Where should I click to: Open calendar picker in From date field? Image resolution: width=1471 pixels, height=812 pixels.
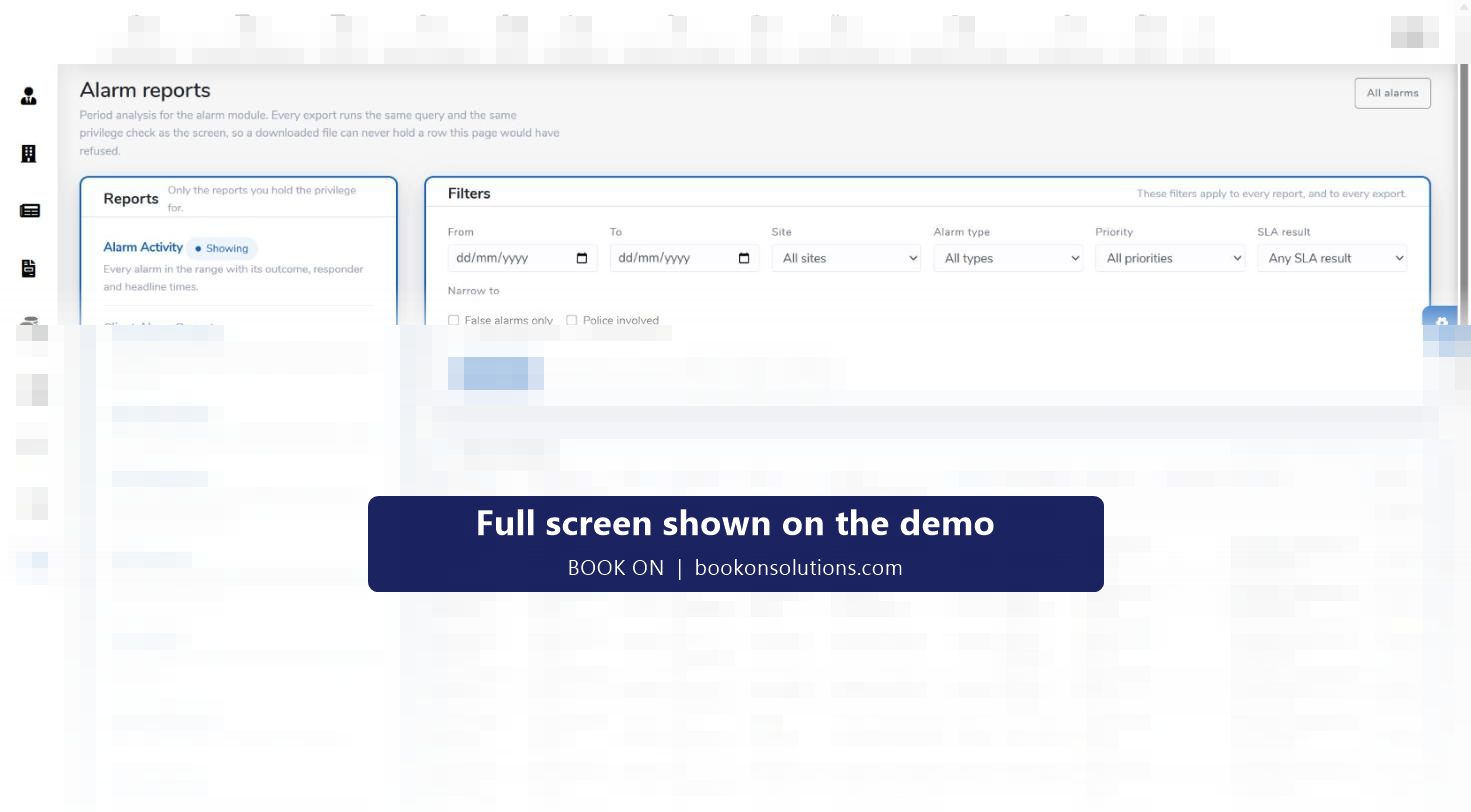coord(582,258)
